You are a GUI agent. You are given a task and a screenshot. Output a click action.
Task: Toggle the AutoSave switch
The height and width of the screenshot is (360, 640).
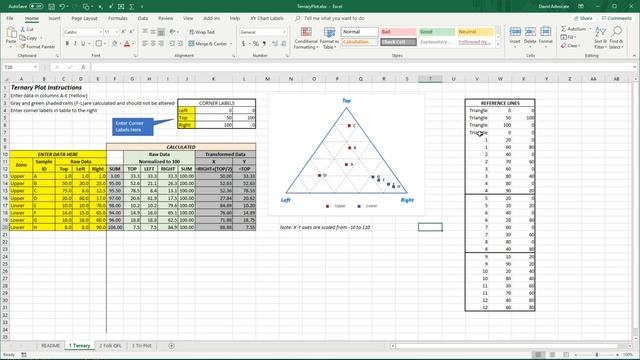coord(36,7)
